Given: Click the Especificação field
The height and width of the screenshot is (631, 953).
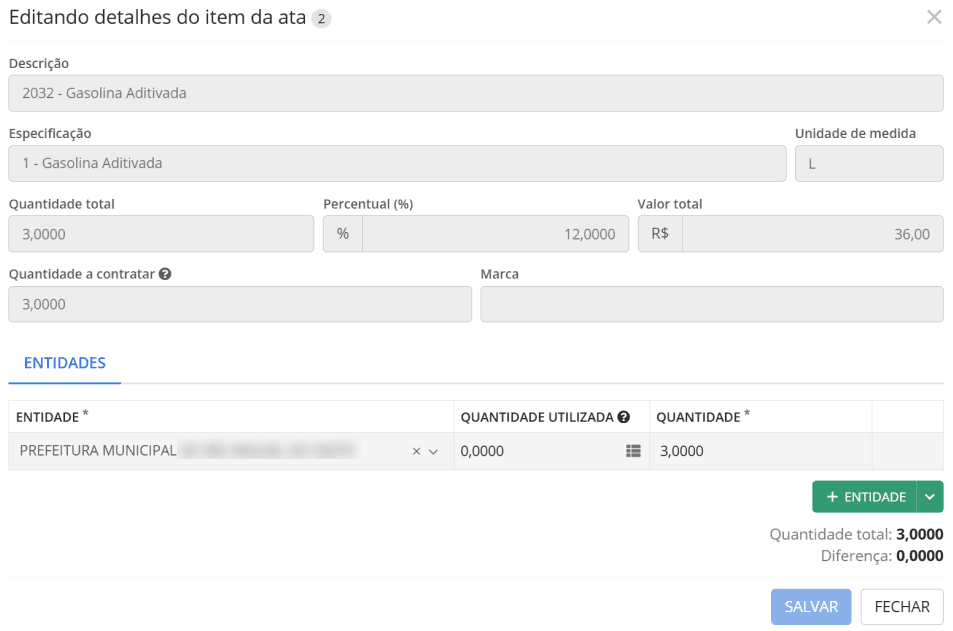Looking at the screenshot, I should [x=397, y=164].
